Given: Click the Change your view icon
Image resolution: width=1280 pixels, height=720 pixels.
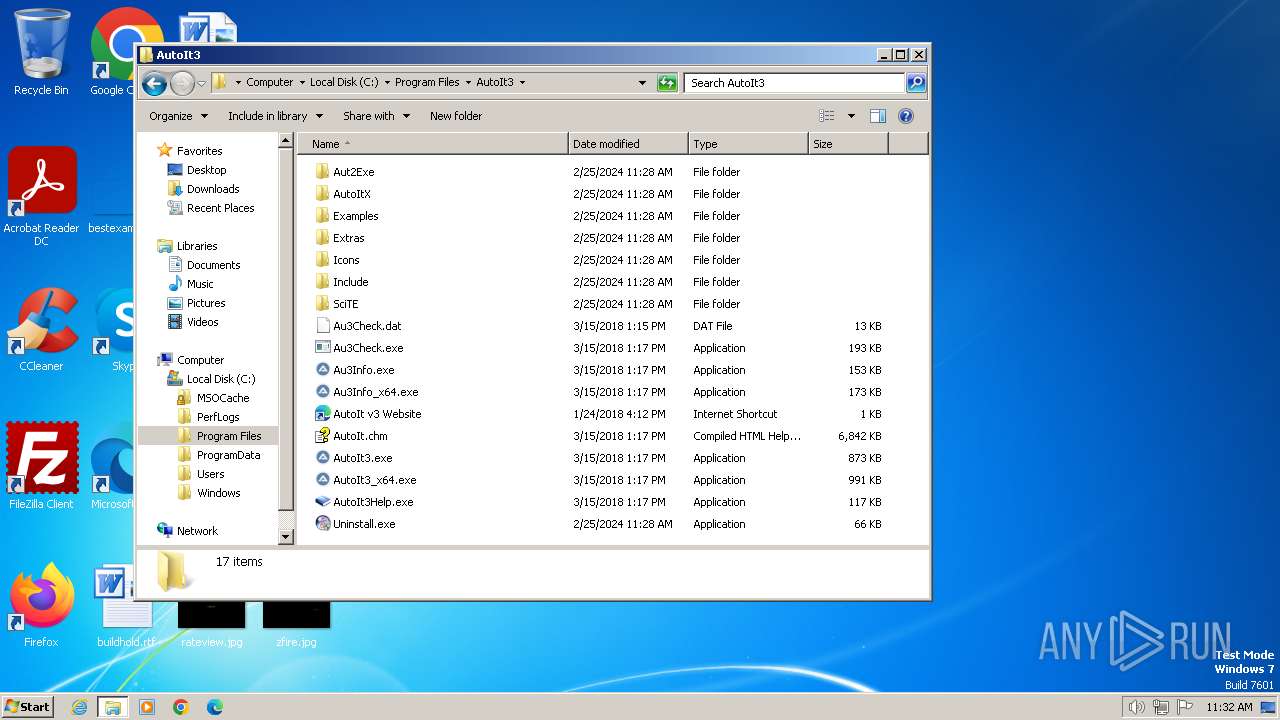Looking at the screenshot, I should tap(827, 116).
